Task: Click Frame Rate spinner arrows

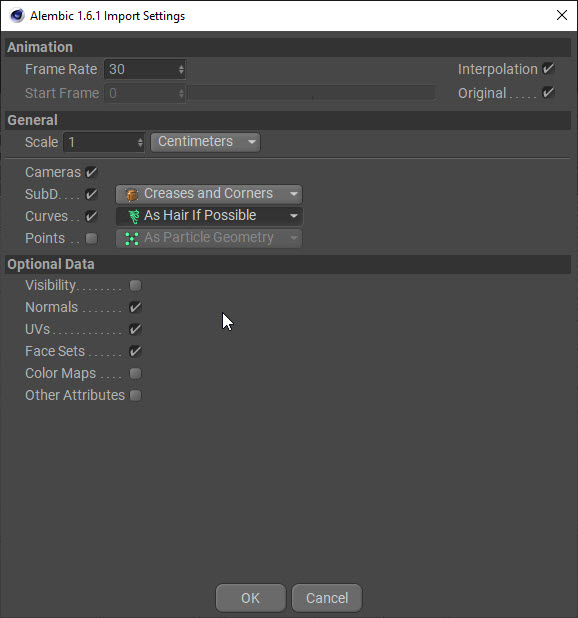Action: (181, 70)
